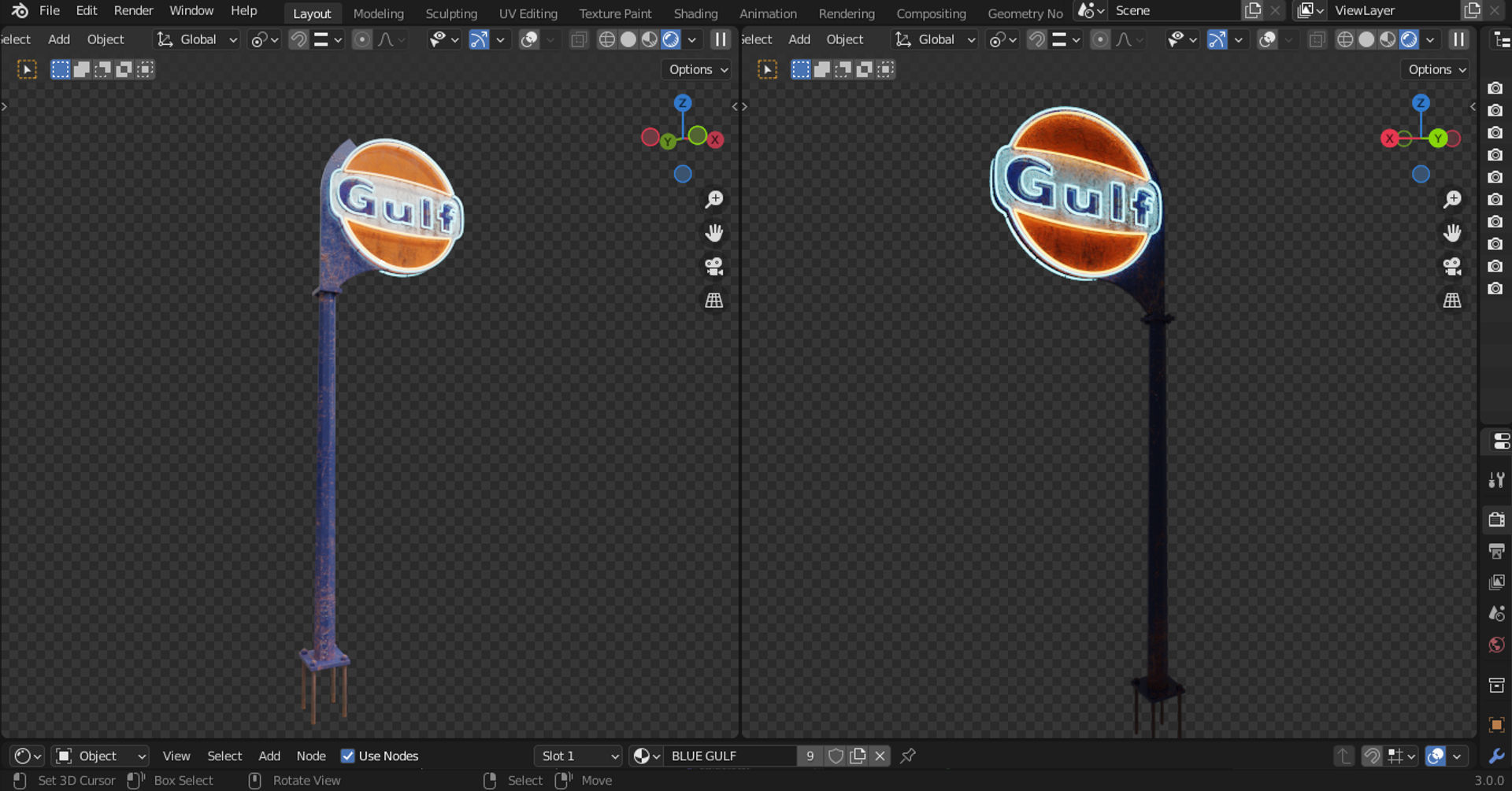This screenshot has width=1512, height=791.
Task: Open Global orientation dropdown in left viewport
Action: [x=197, y=39]
